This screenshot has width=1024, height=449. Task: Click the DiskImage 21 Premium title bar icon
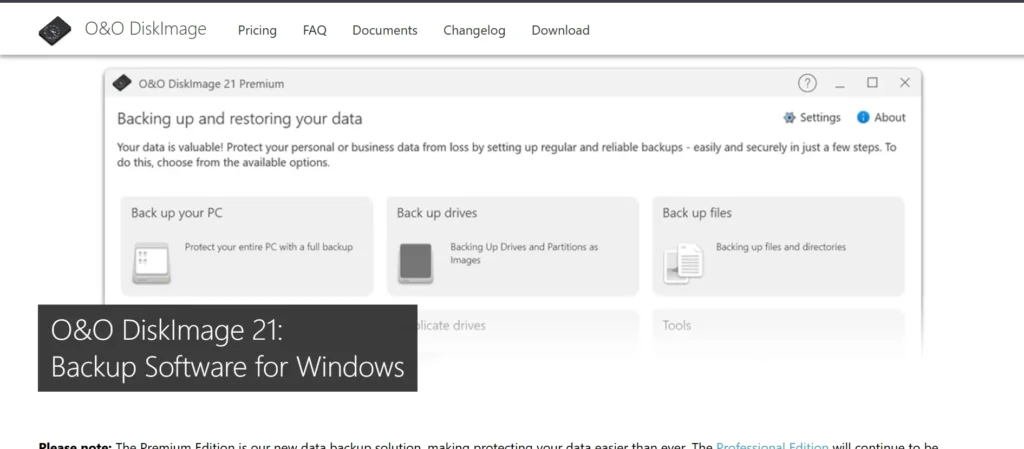point(123,83)
